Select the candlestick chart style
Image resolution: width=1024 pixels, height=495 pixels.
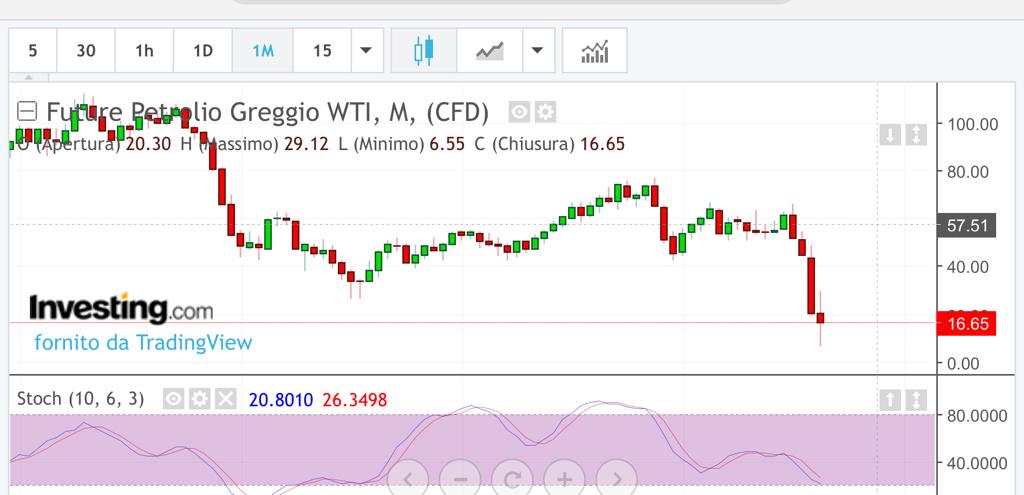pyautogui.click(x=424, y=50)
